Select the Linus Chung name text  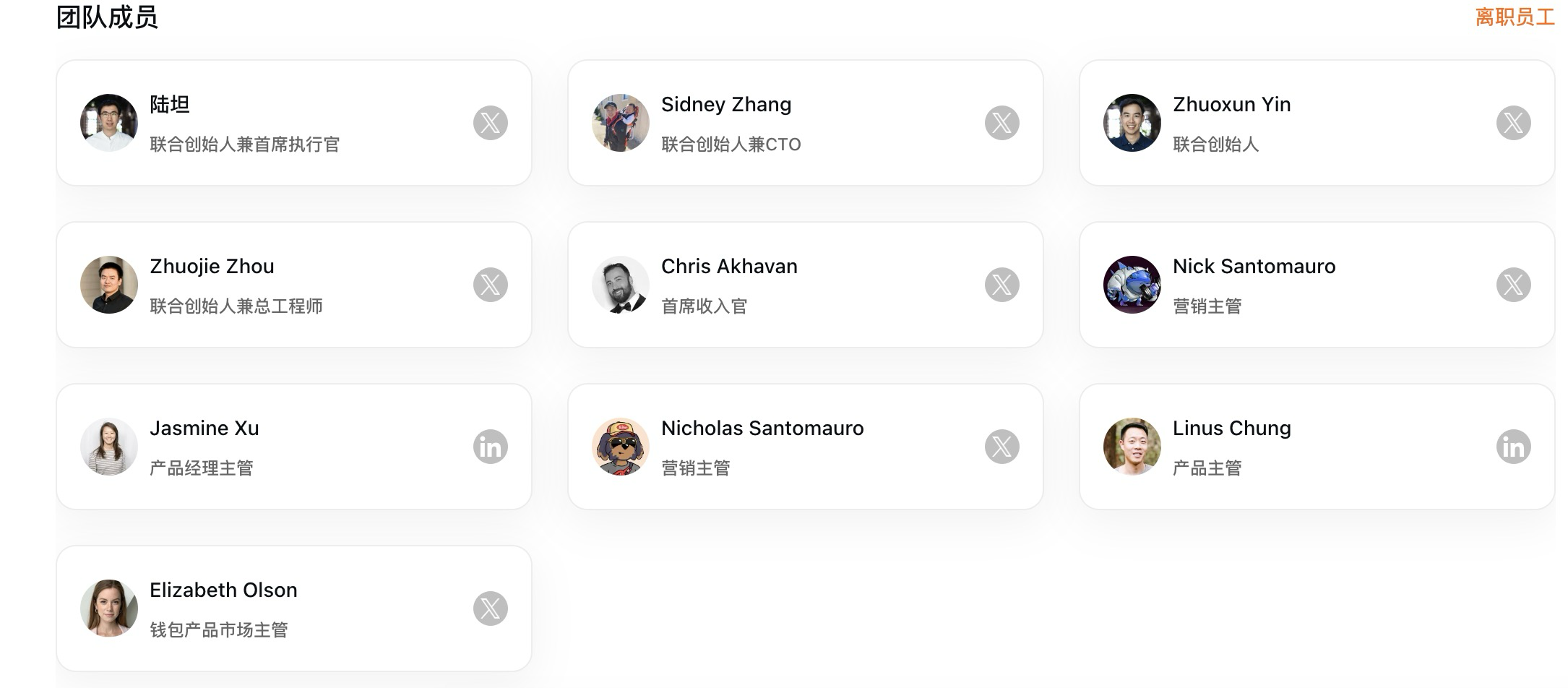click(1232, 429)
